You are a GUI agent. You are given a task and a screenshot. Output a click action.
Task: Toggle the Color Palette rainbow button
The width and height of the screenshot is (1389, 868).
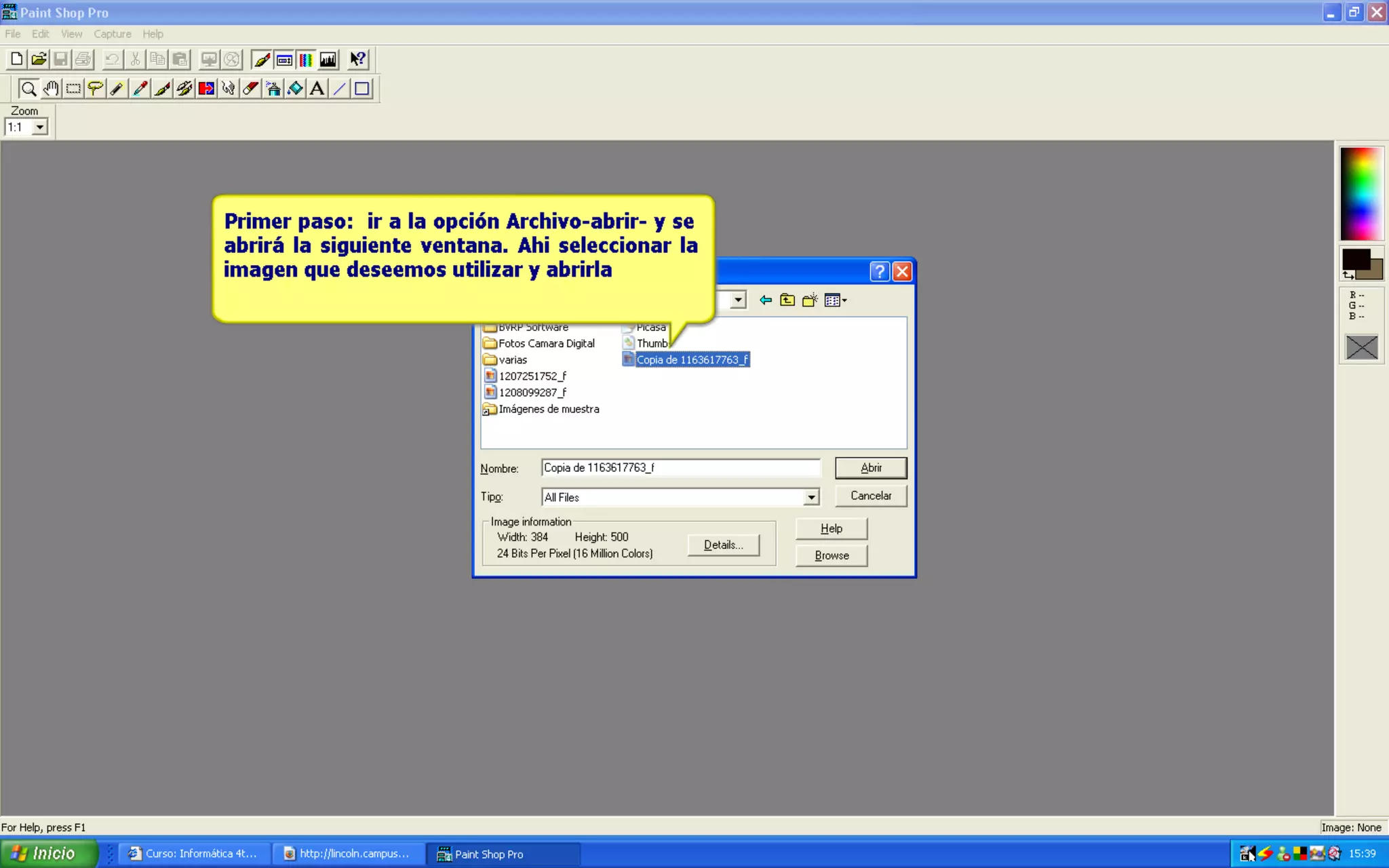pos(307,60)
